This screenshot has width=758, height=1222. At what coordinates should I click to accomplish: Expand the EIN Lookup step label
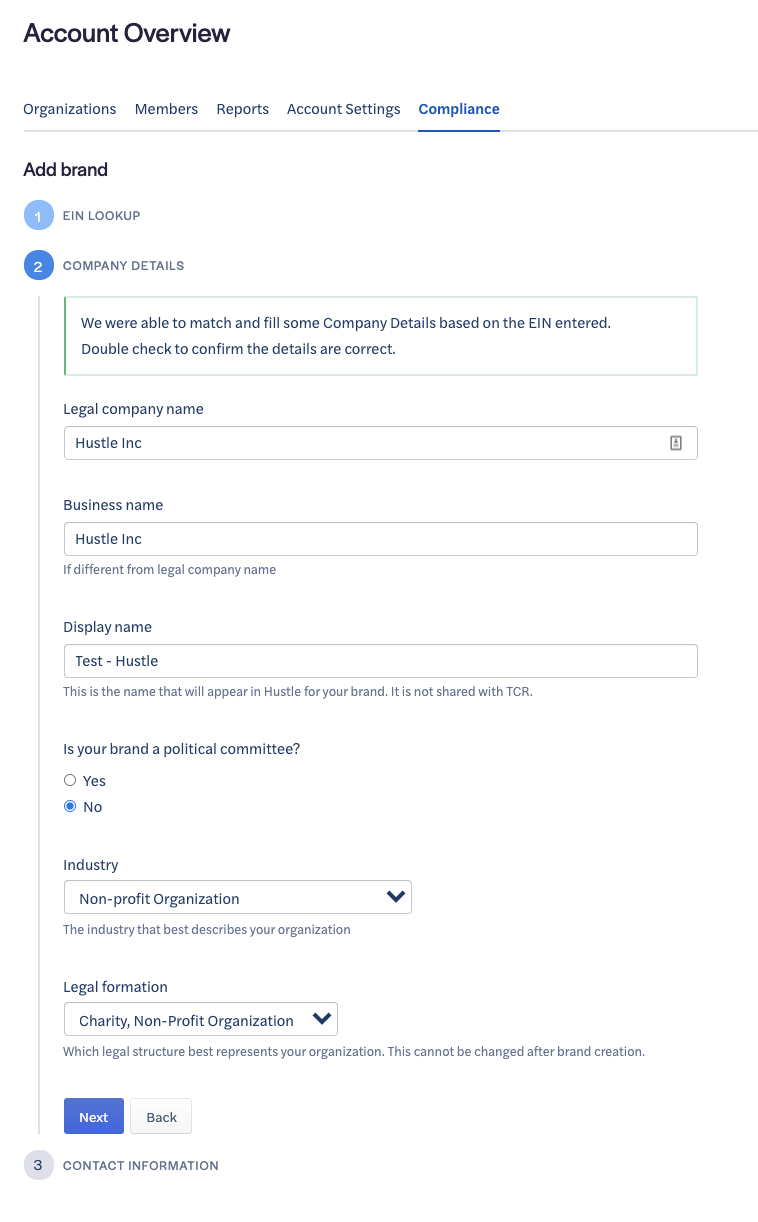(101, 216)
